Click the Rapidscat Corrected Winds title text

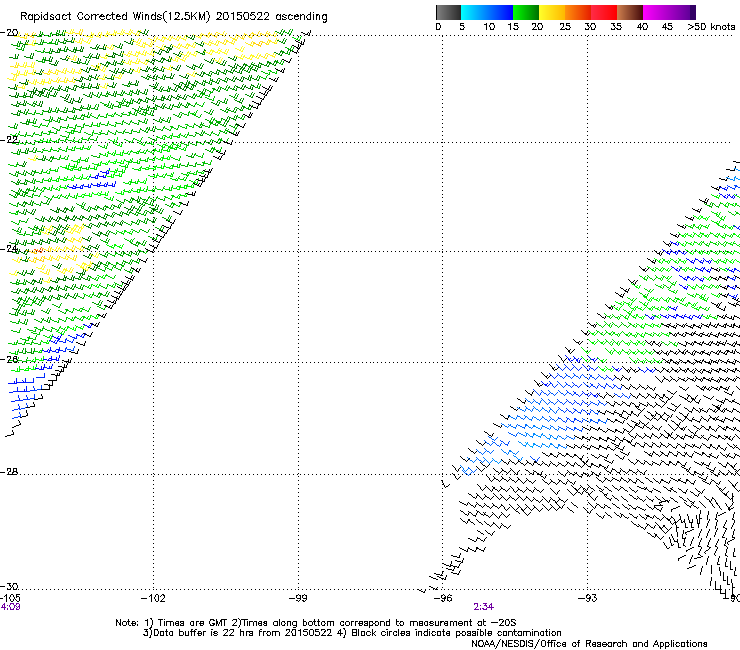point(174,17)
